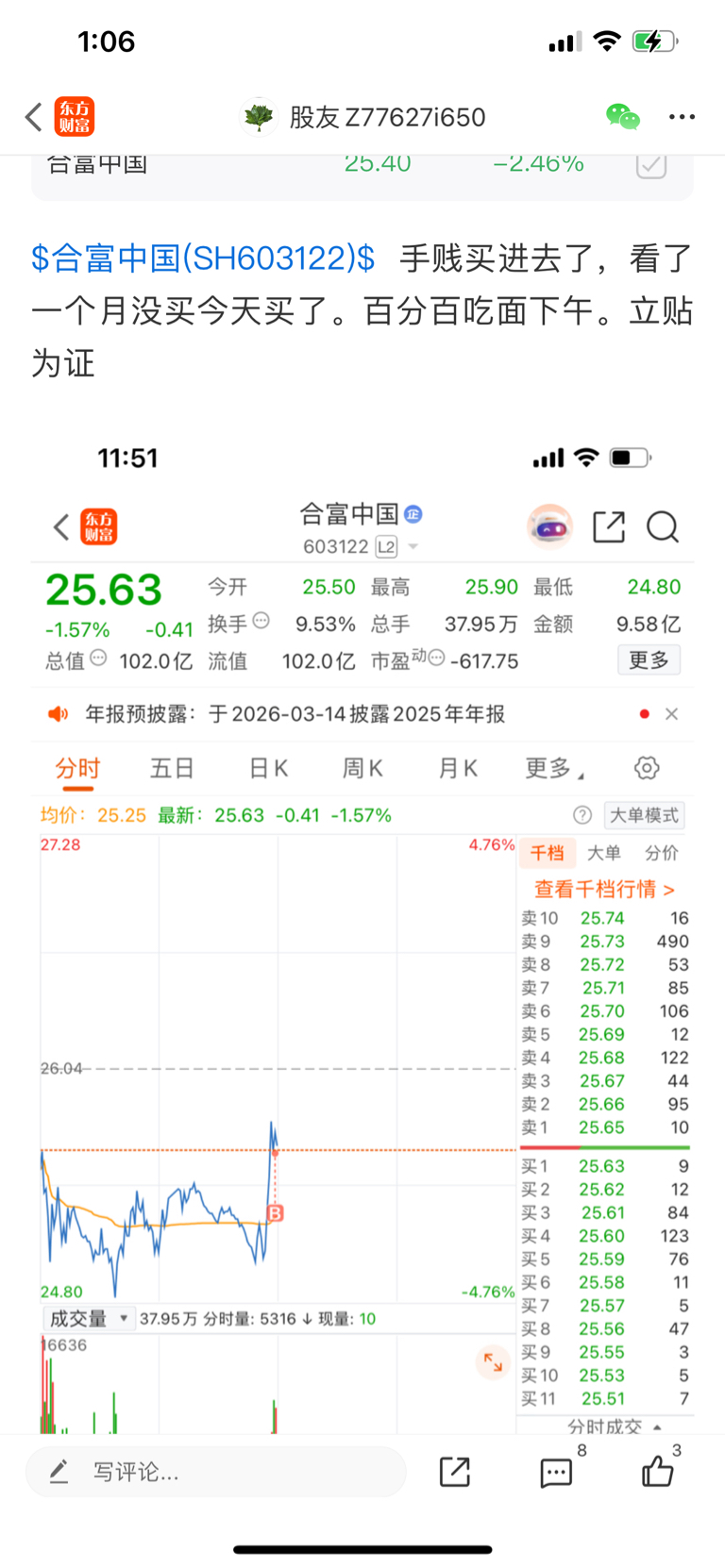725x1568 pixels.
Task: Open the comments bubble icon with 8
Action: point(556,1472)
